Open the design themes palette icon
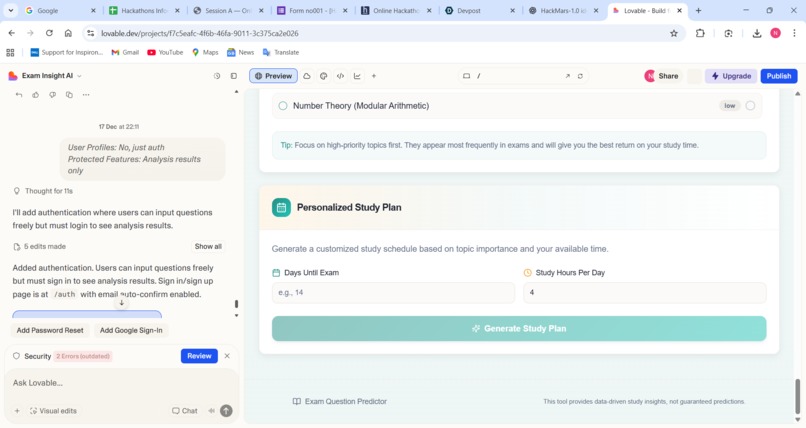 click(x=323, y=76)
